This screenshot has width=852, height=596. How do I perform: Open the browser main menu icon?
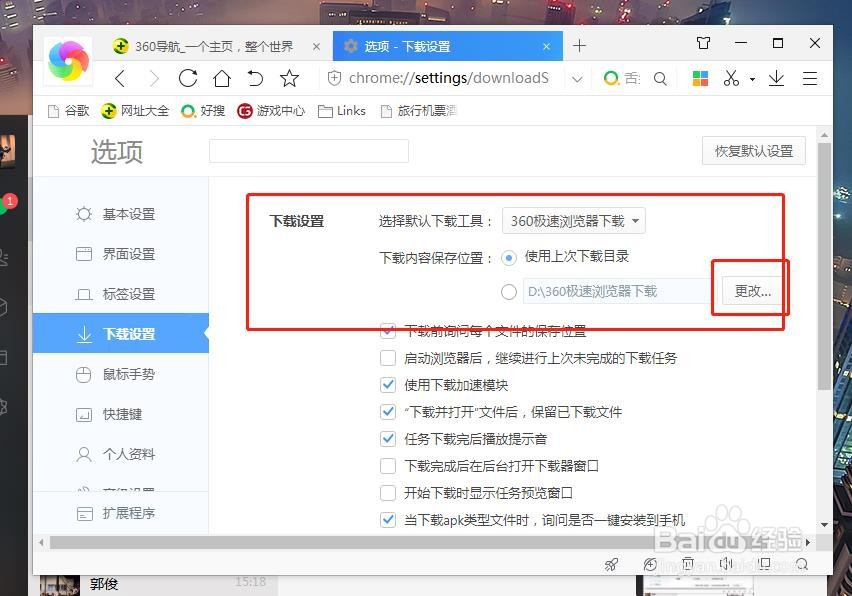(x=808, y=77)
